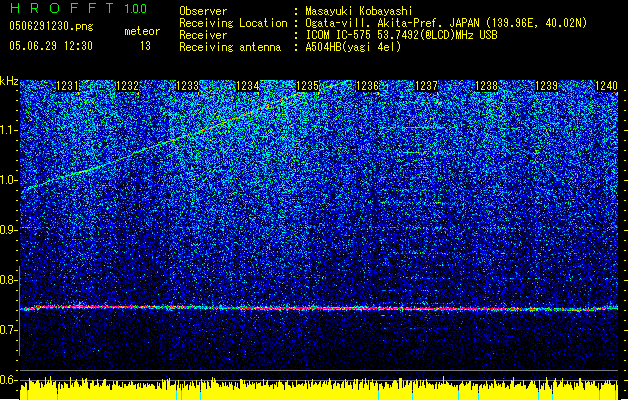Click the 1232 time marker
The height and width of the screenshot is (400, 629).
coord(127,86)
